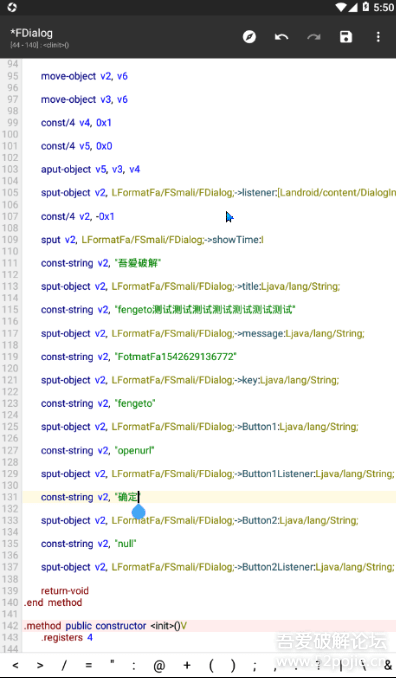Insert the & symbol from shortcut bar
Image resolution: width=396 pixels, height=678 pixels.
tap(387, 665)
